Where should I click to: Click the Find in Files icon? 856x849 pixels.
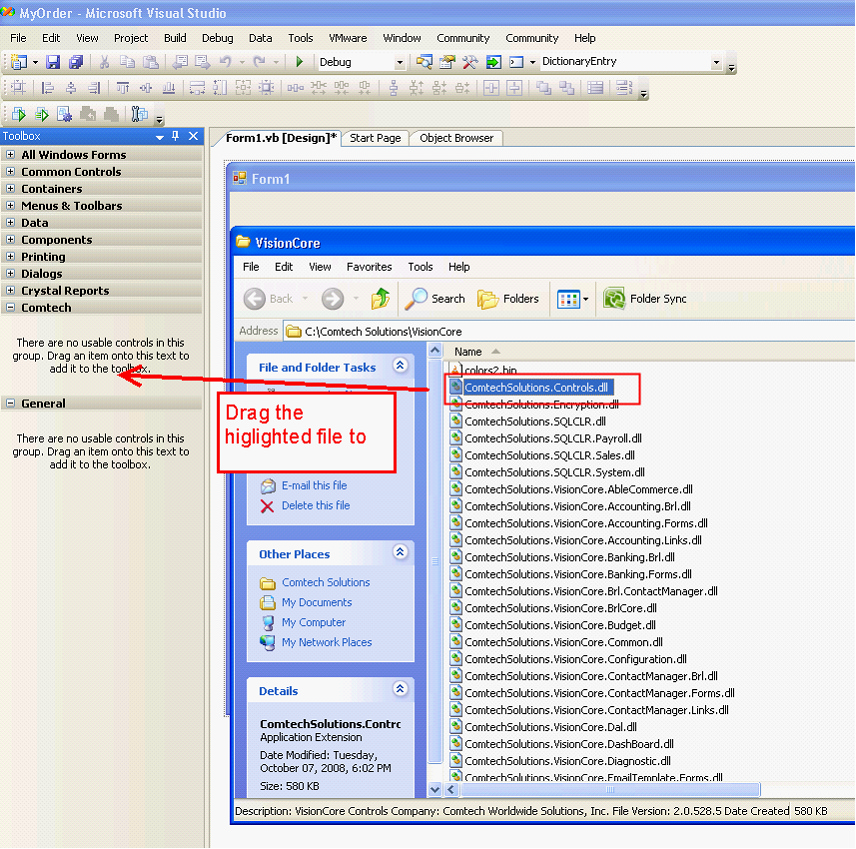(x=424, y=62)
